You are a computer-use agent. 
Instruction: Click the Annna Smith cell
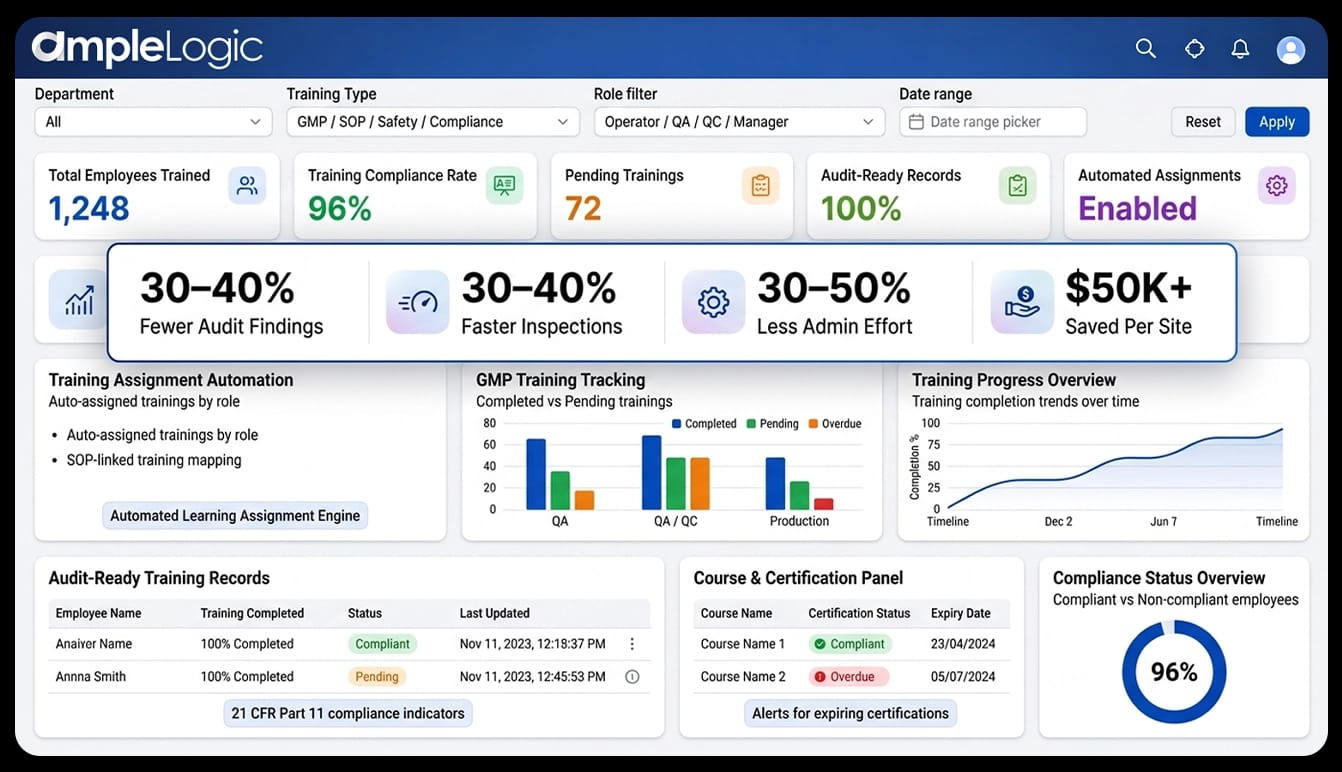click(91, 677)
